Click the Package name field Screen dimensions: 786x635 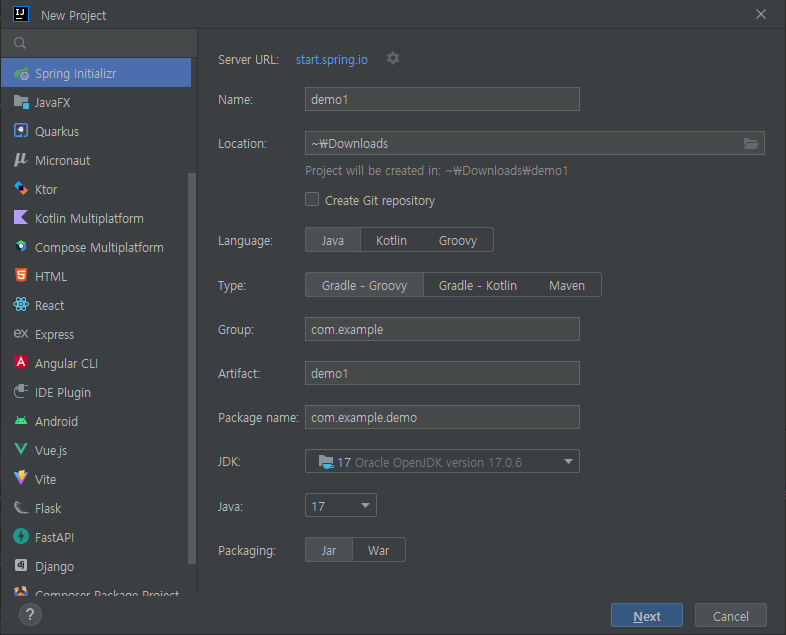coord(442,417)
